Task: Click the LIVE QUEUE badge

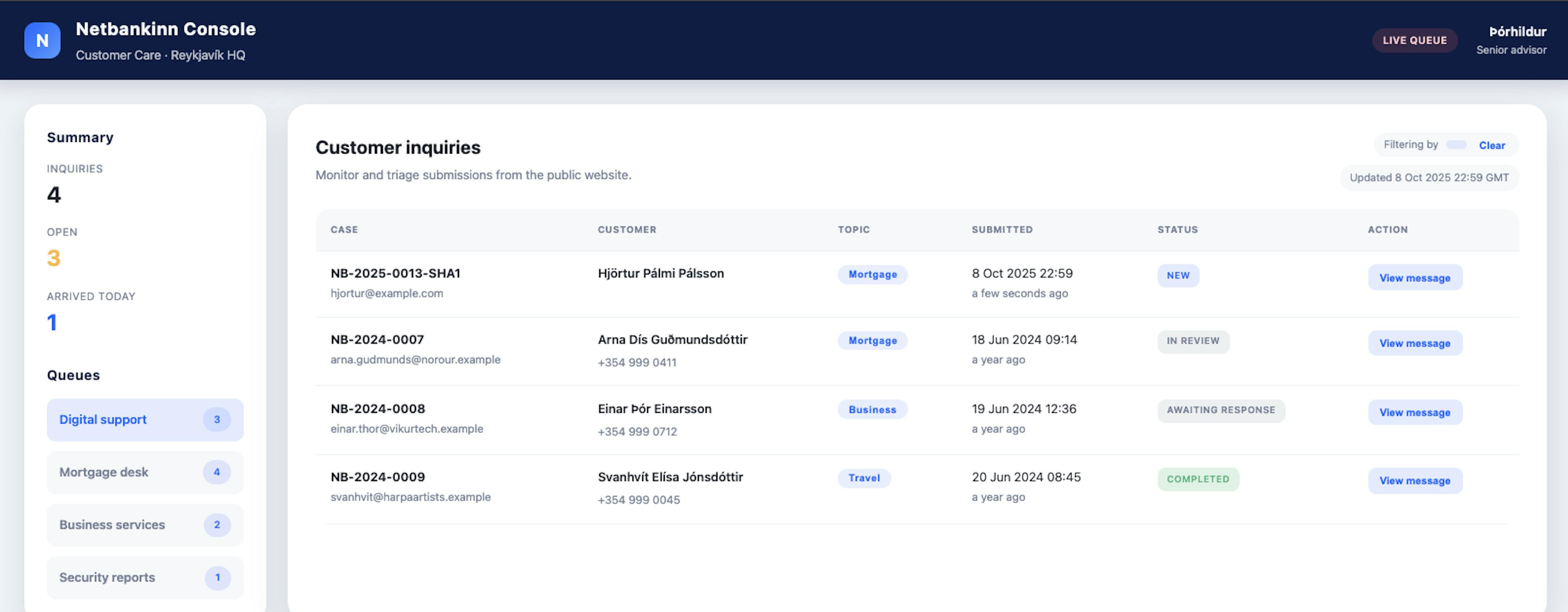Action: pyautogui.click(x=1414, y=40)
